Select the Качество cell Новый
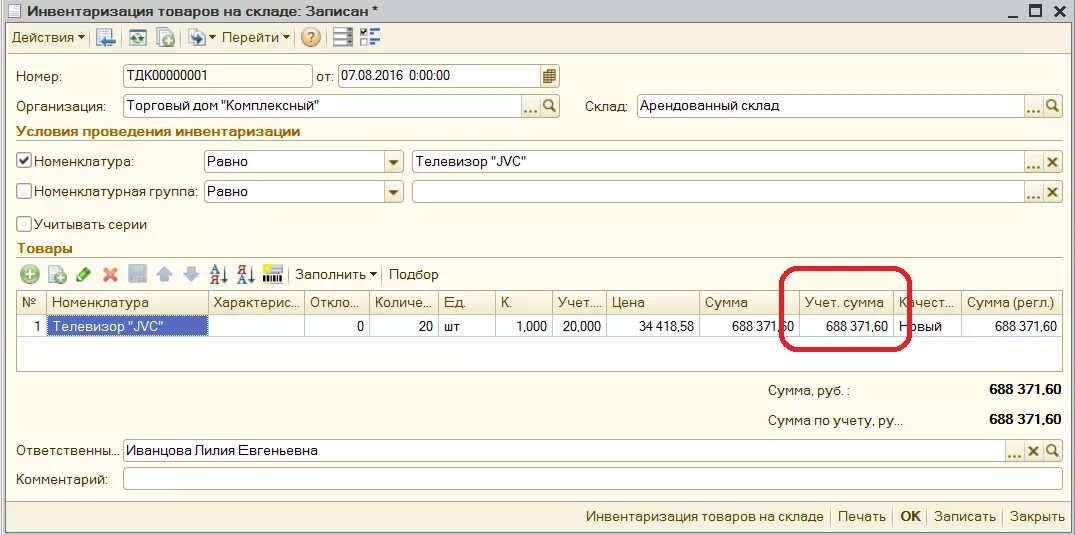 (928, 326)
